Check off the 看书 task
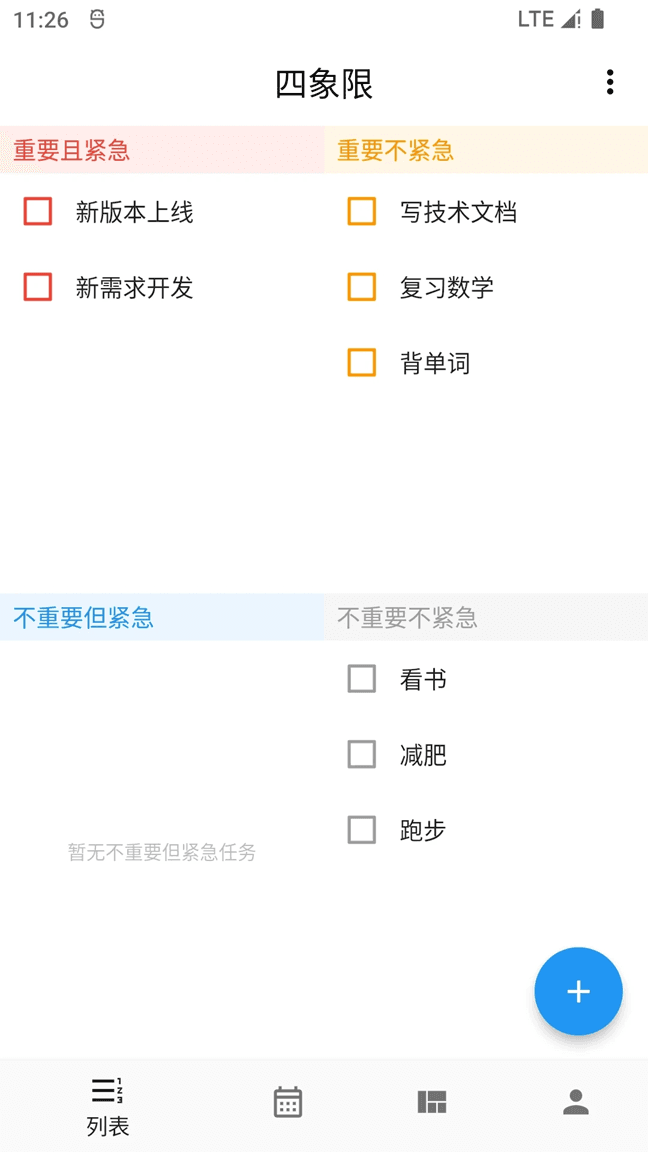This screenshot has width=648, height=1152. click(x=362, y=678)
